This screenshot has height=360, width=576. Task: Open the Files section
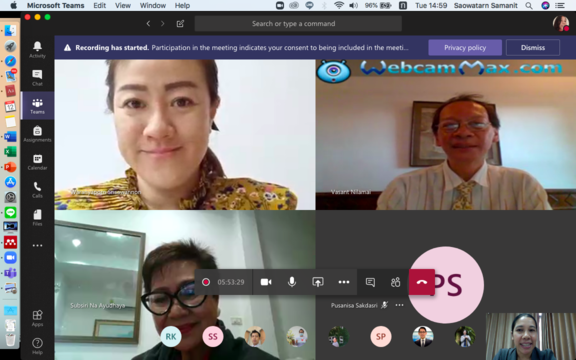pos(37,217)
